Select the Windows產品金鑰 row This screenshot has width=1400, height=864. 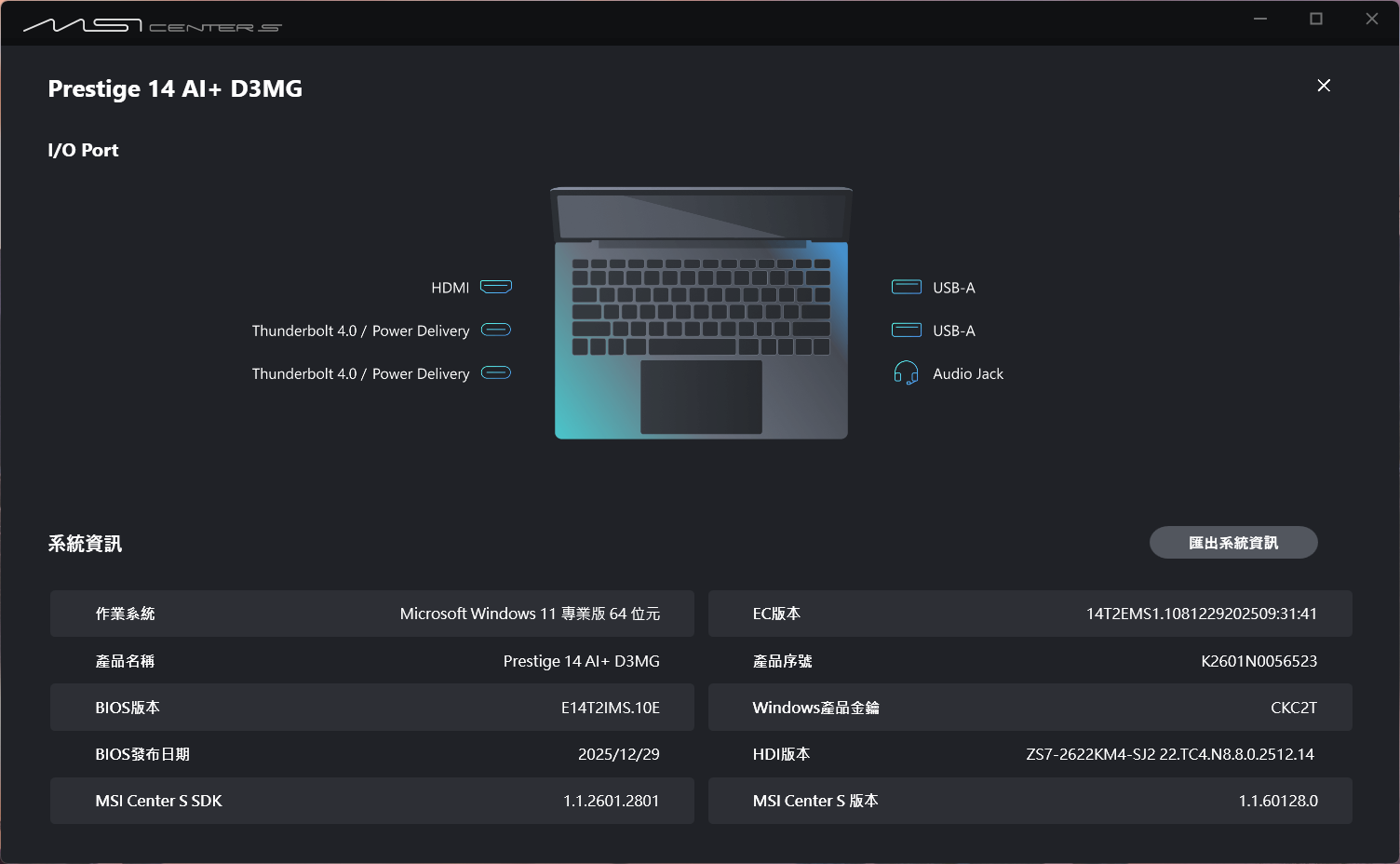(x=1030, y=708)
